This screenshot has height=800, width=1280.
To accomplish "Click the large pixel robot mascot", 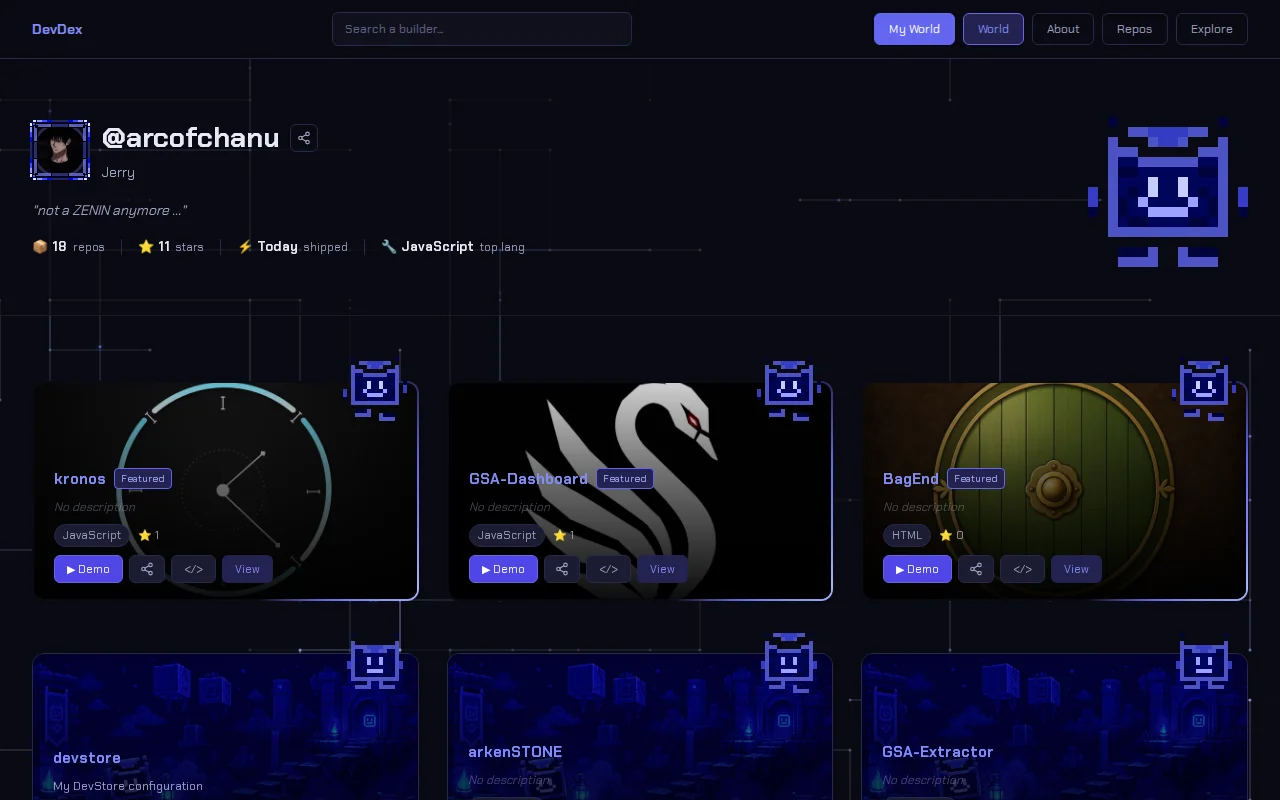I will tap(1168, 192).
